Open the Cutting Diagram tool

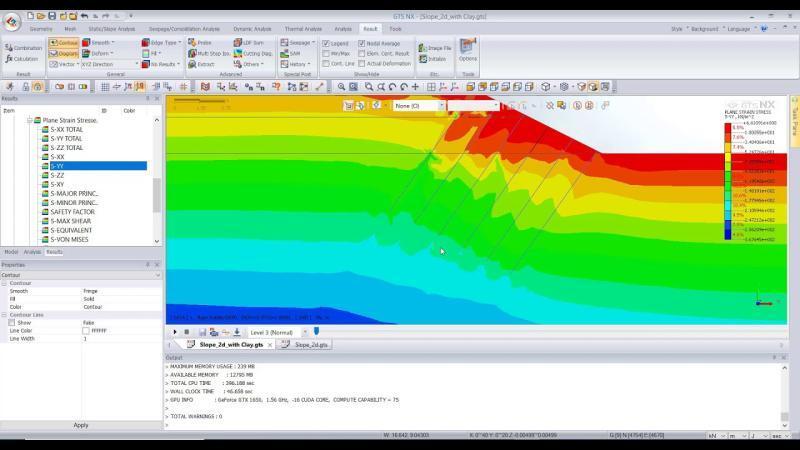pos(253,54)
